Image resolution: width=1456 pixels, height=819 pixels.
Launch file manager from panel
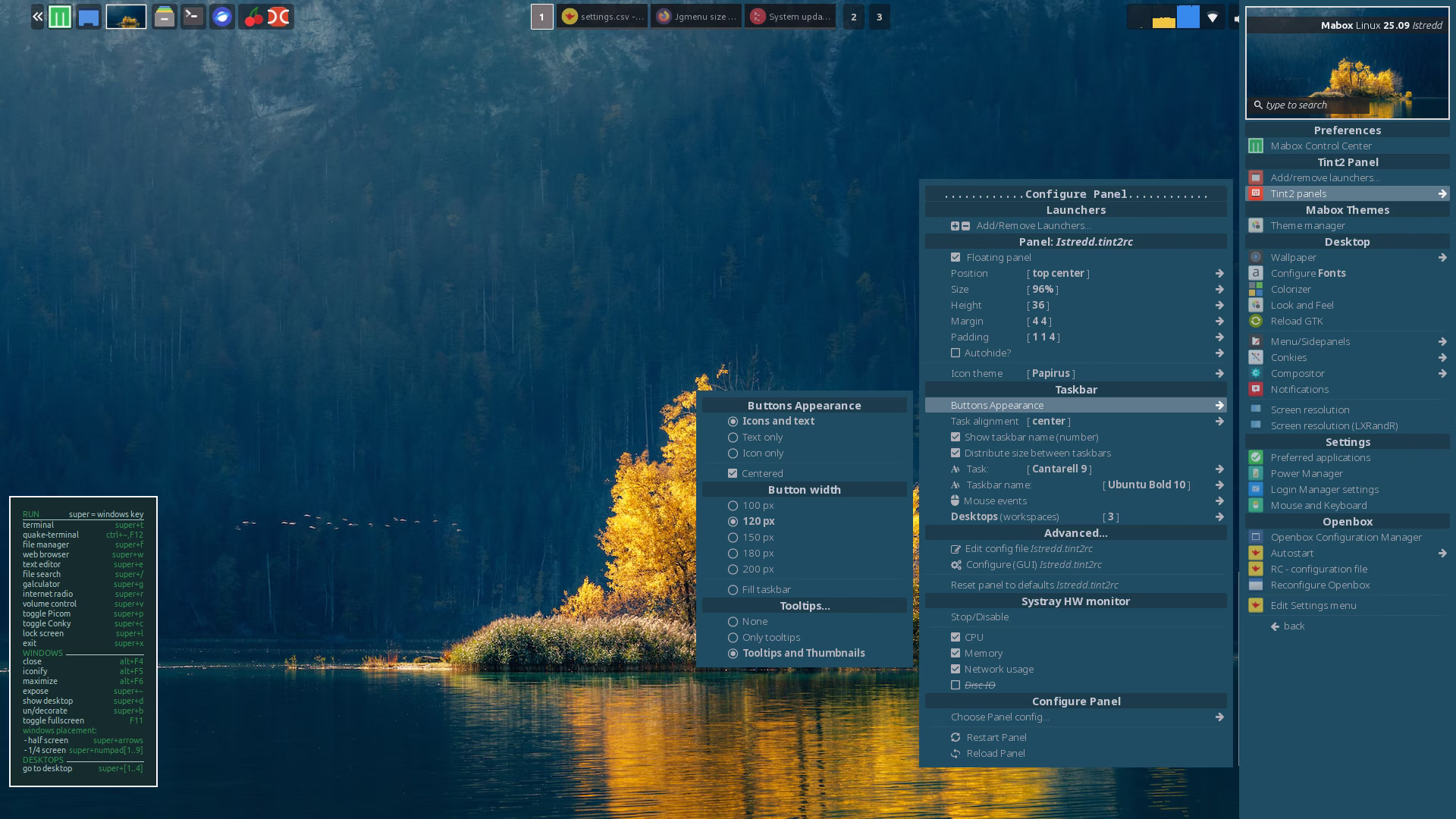[x=164, y=17]
